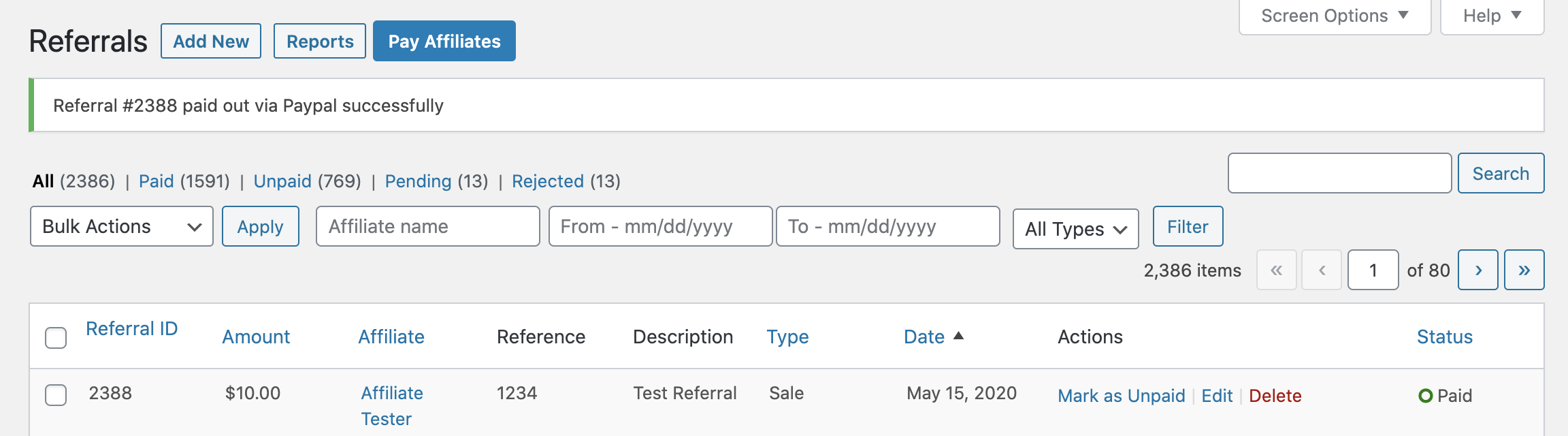
Task: Click the Date sort ascending arrow
Action: pos(958,336)
